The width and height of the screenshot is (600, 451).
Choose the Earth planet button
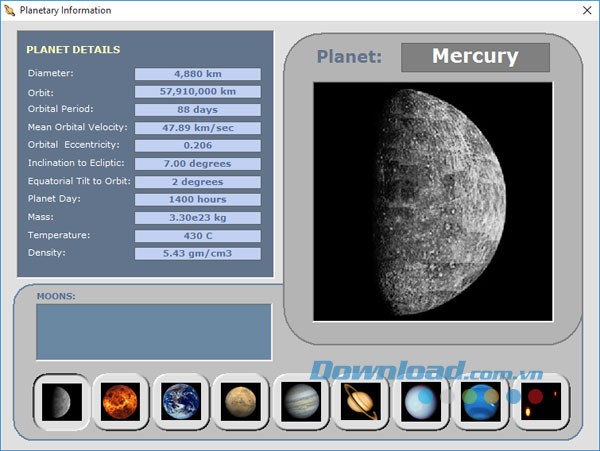(181, 402)
